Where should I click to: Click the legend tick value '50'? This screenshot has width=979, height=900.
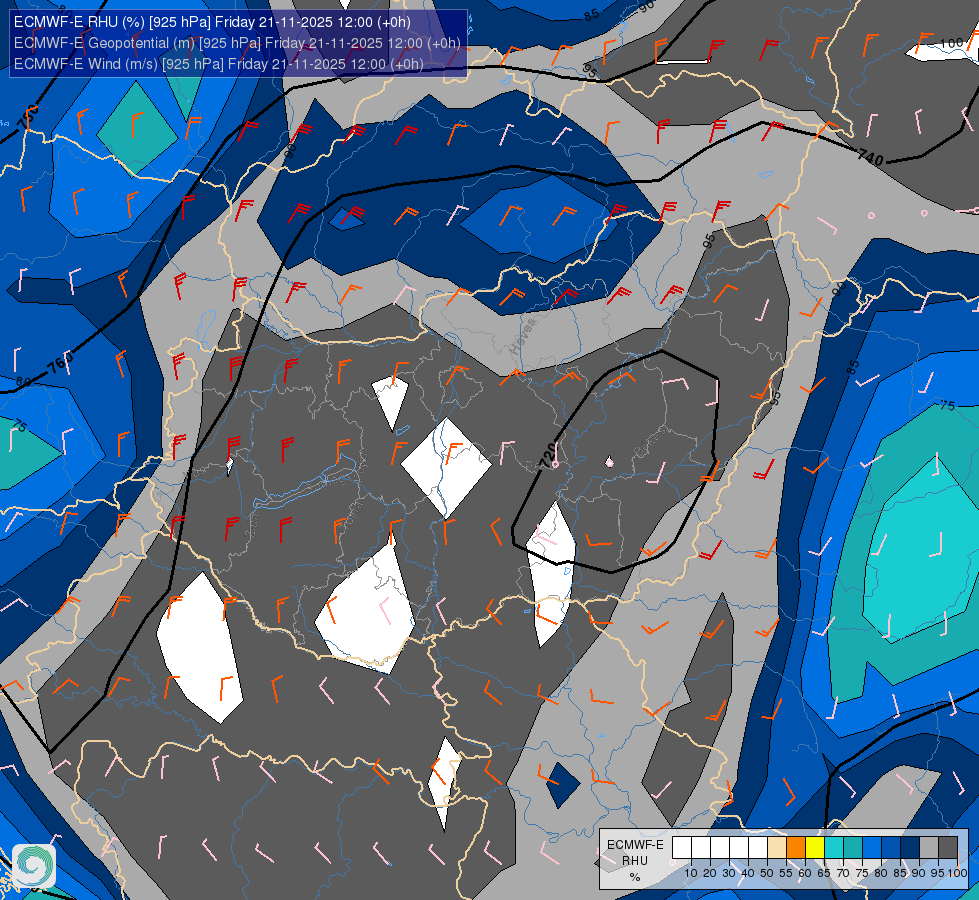click(767, 873)
